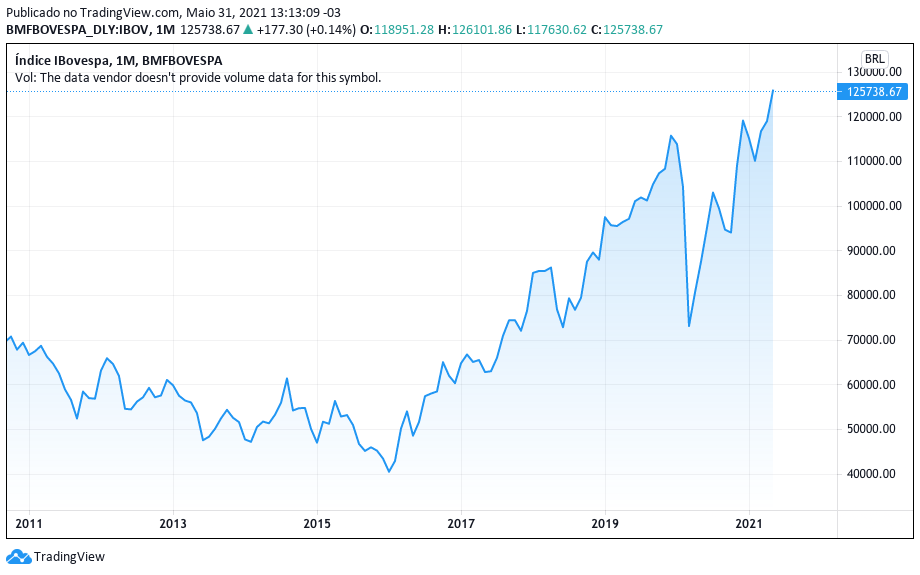Image resolution: width=920 pixels, height=575 pixels.
Task: Click the TradingView cloud logo icon
Action: coord(18,556)
